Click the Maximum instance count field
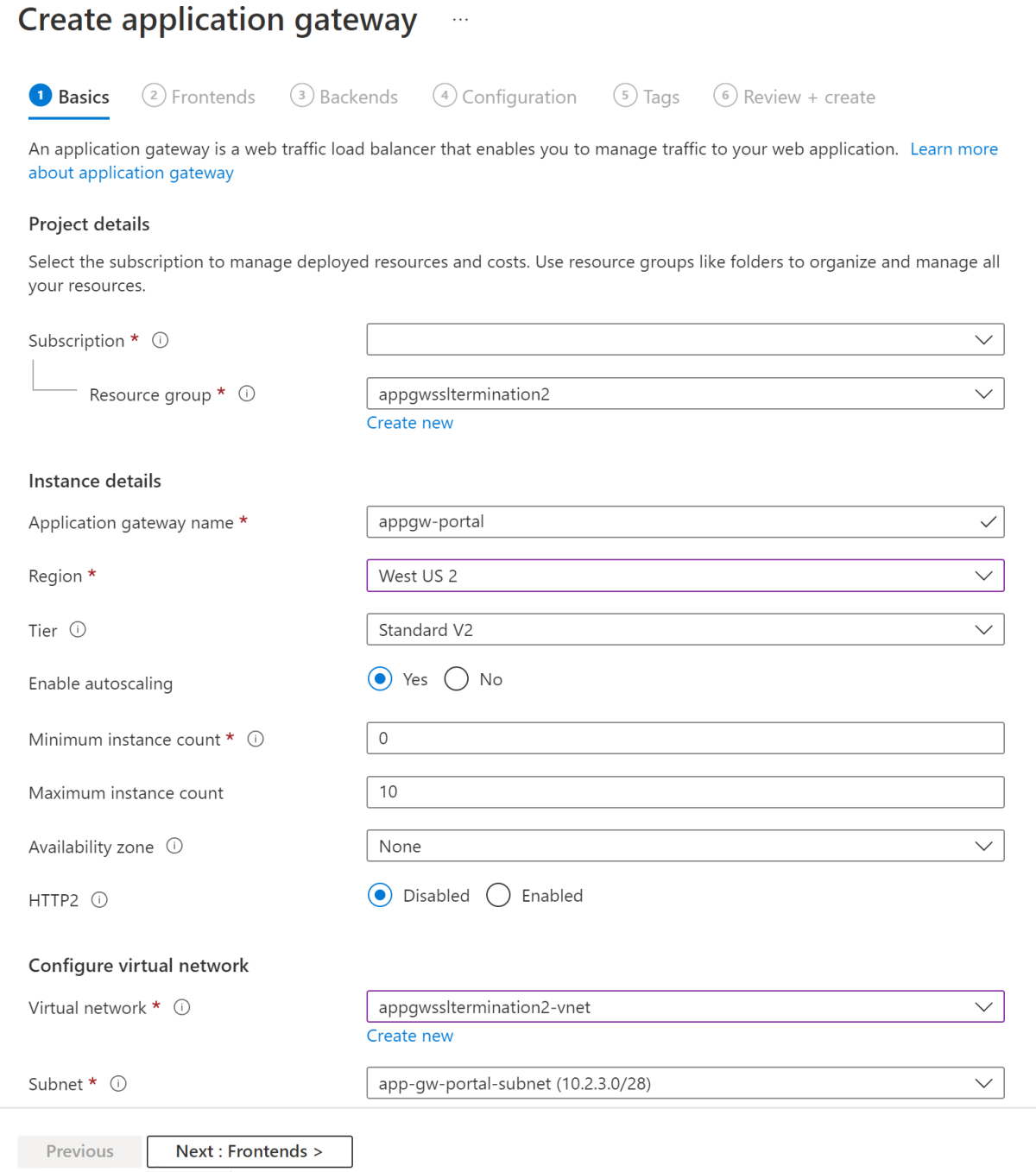Image resolution: width=1036 pixels, height=1172 pixels. point(685,791)
